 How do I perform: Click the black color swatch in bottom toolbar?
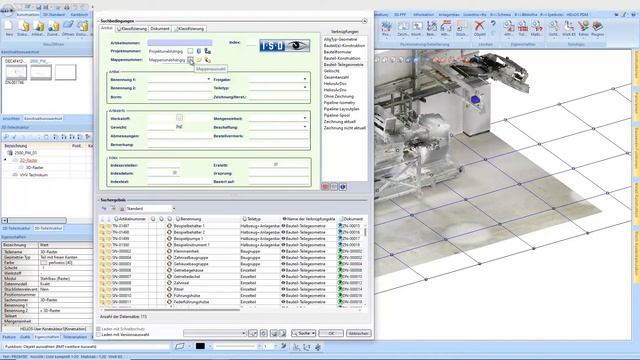coord(200,346)
